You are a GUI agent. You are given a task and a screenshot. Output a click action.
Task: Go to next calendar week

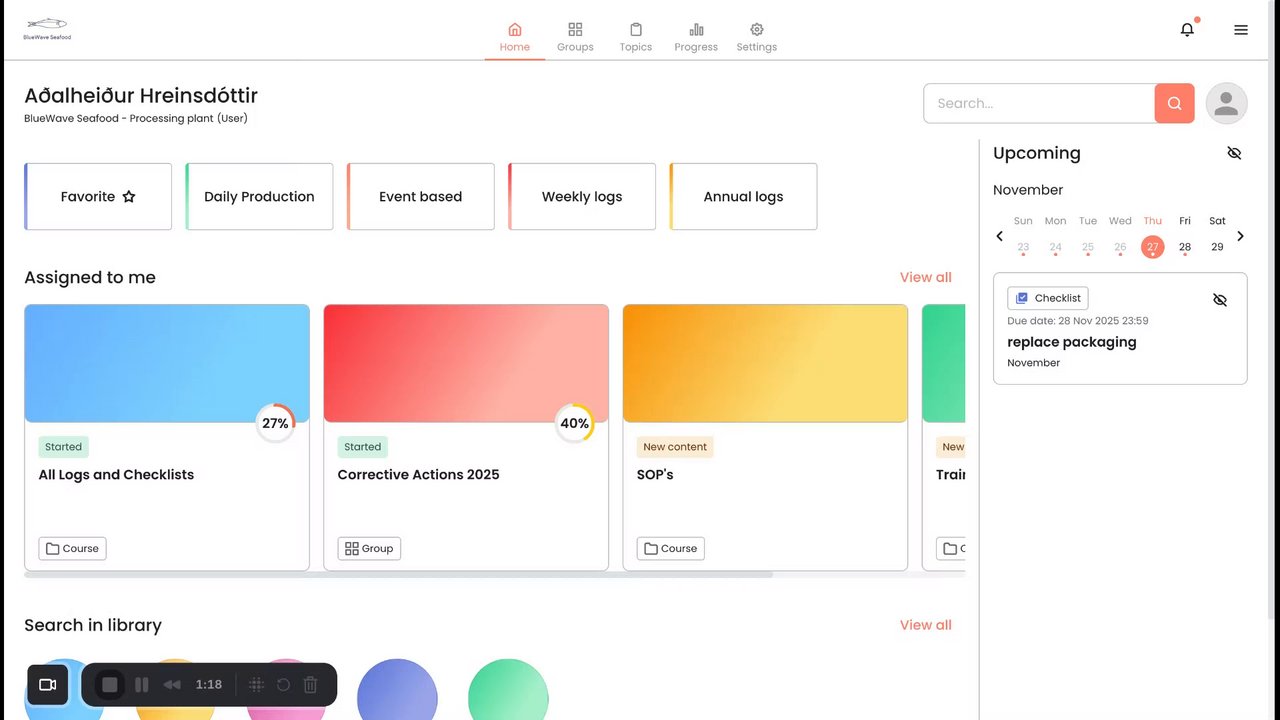(x=1241, y=236)
